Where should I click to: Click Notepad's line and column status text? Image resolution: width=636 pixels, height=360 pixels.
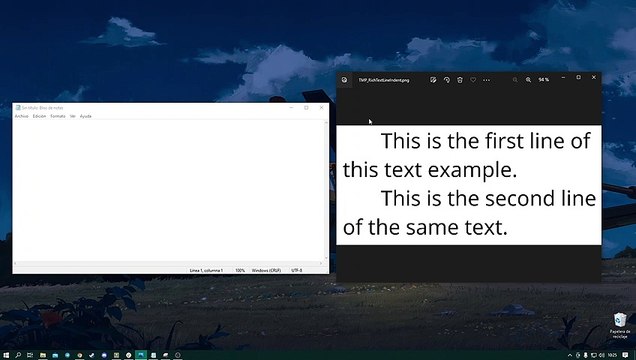tap(206, 270)
